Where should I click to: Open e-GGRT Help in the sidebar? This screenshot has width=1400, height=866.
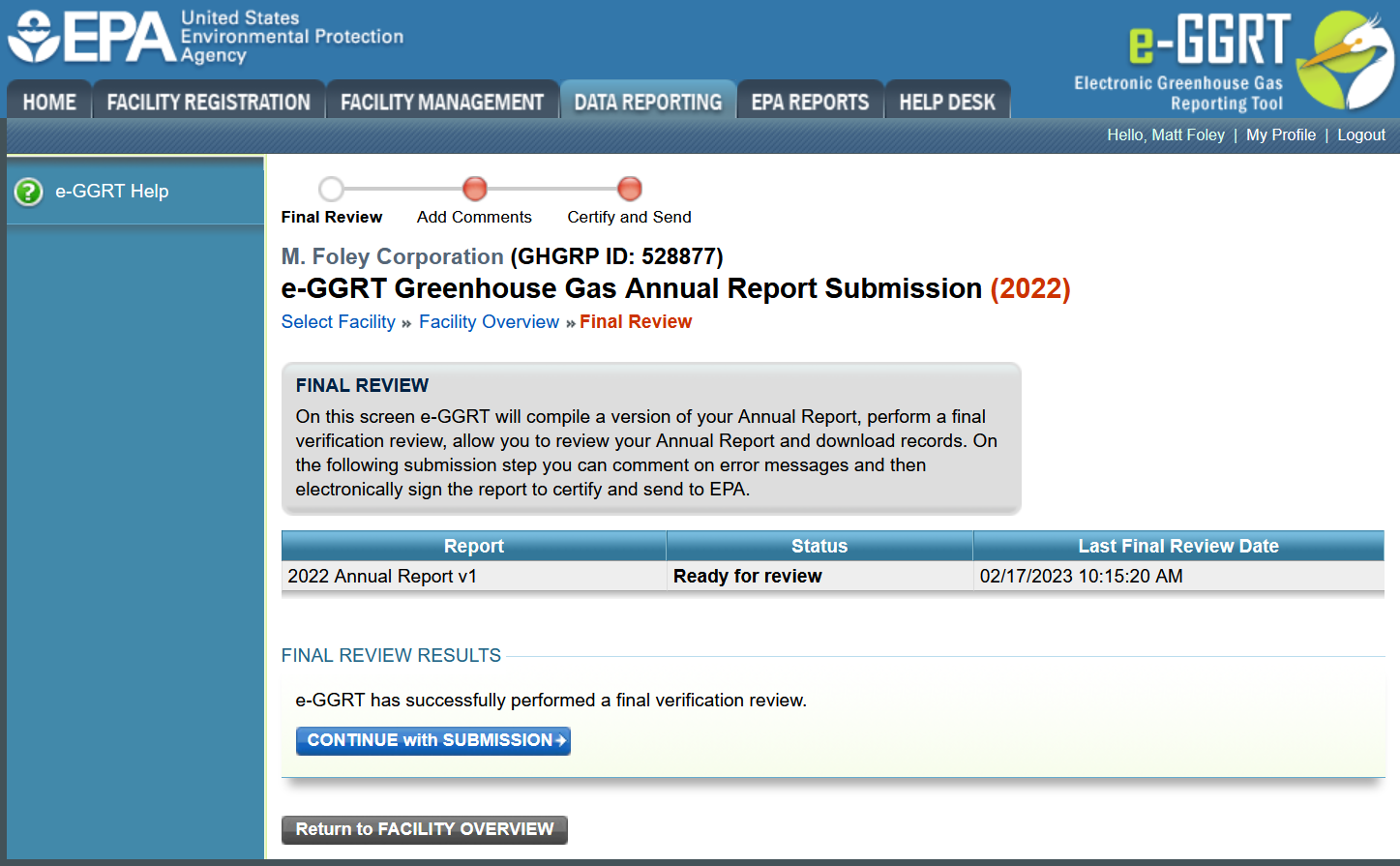112,192
